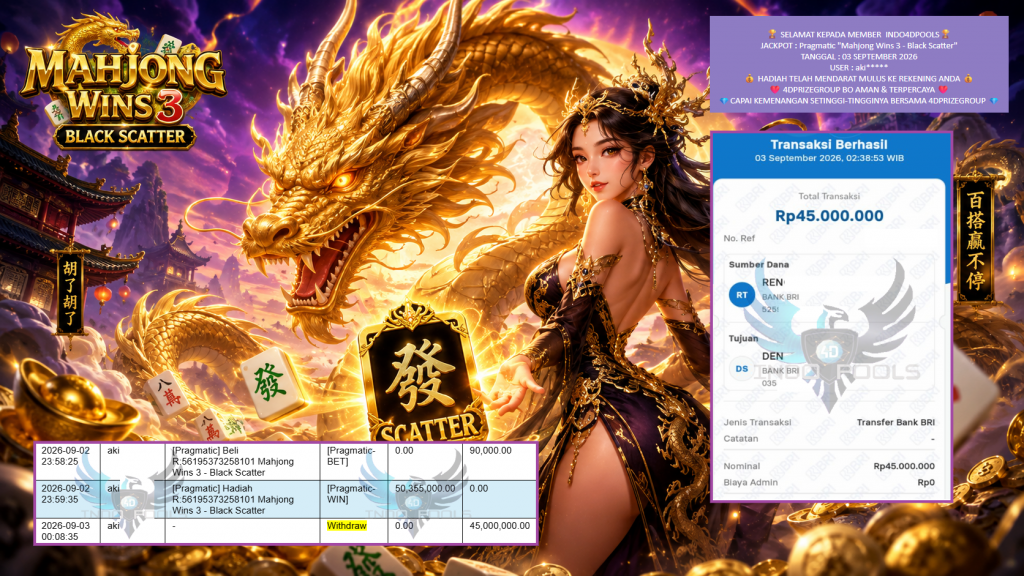Click the timestamp 03 September 2026, 02:38:53 WIB
The width and height of the screenshot is (1024, 576).
coord(829,158)
